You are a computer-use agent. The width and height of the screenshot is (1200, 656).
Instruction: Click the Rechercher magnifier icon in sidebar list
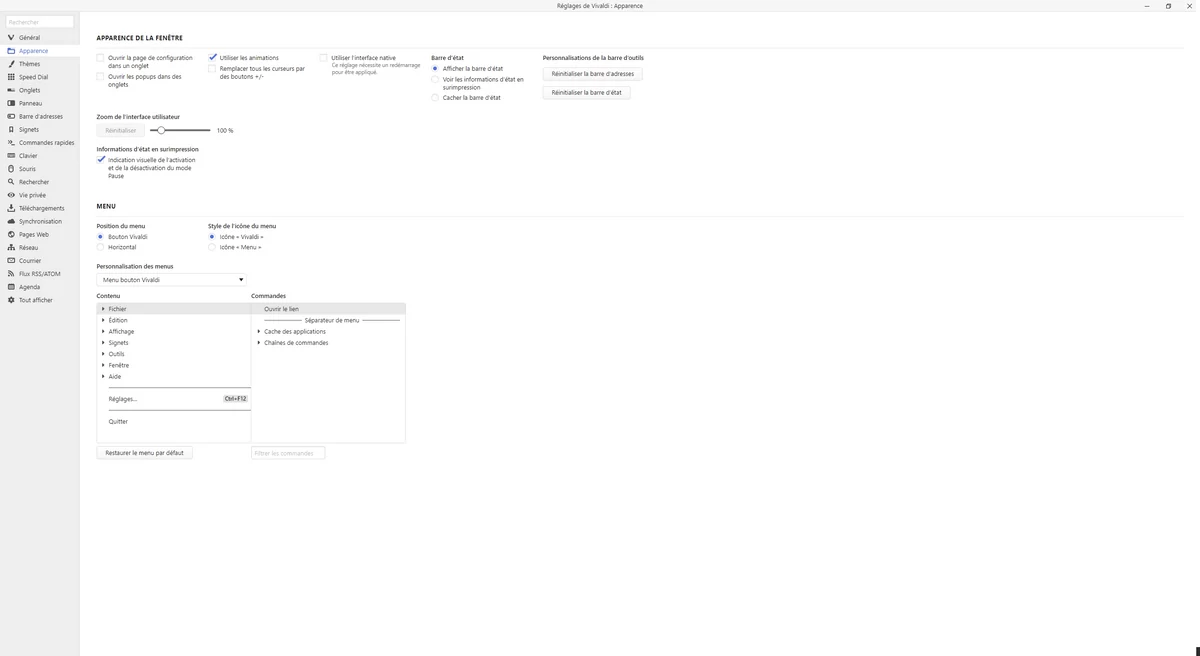(11, 182)
